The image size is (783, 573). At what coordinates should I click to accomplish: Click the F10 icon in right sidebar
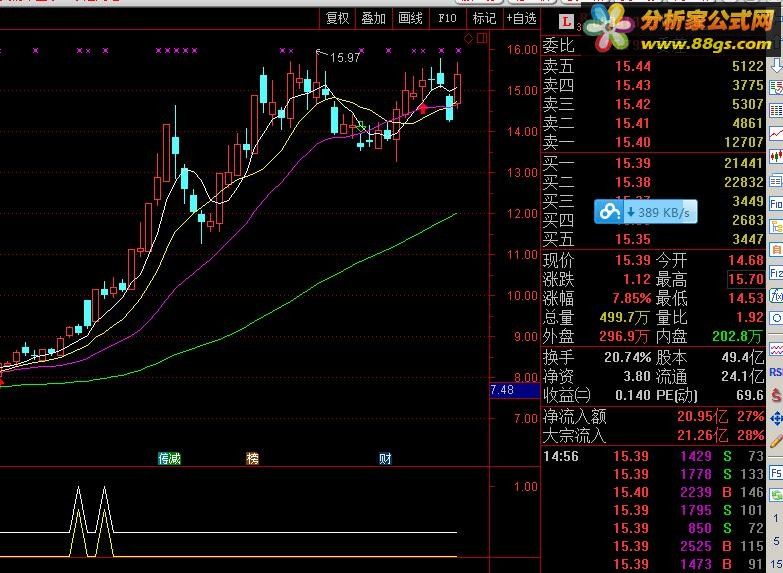pos(776,203)
